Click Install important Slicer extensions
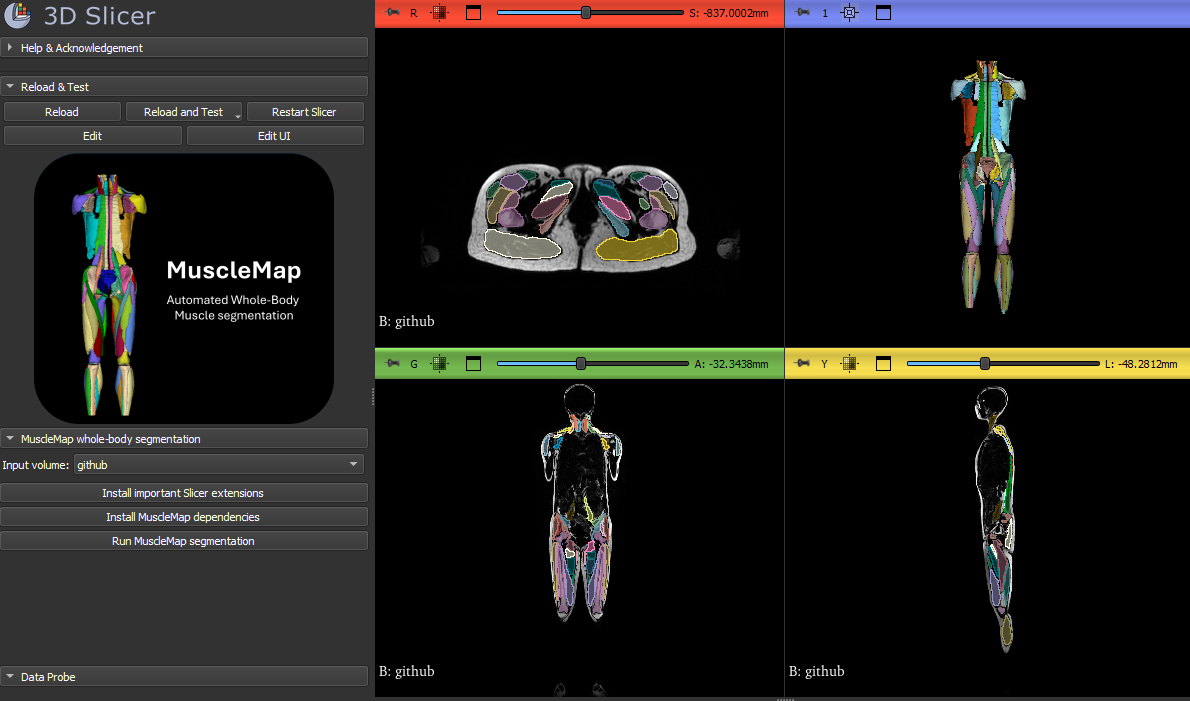Screen dimensions: 1190x701 click(x=184, y=493)
